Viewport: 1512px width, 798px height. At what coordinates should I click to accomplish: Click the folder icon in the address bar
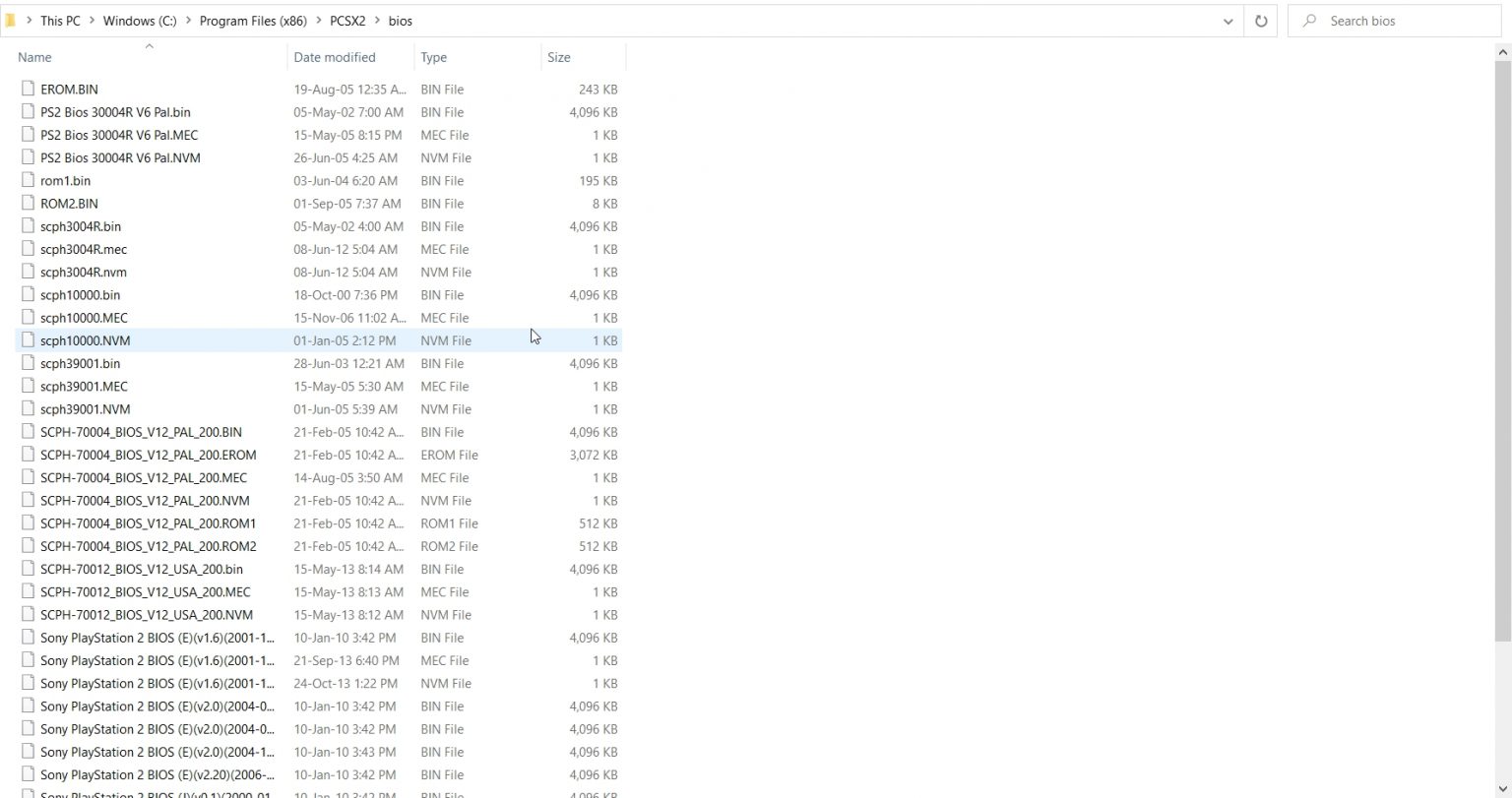click(12, 20)
